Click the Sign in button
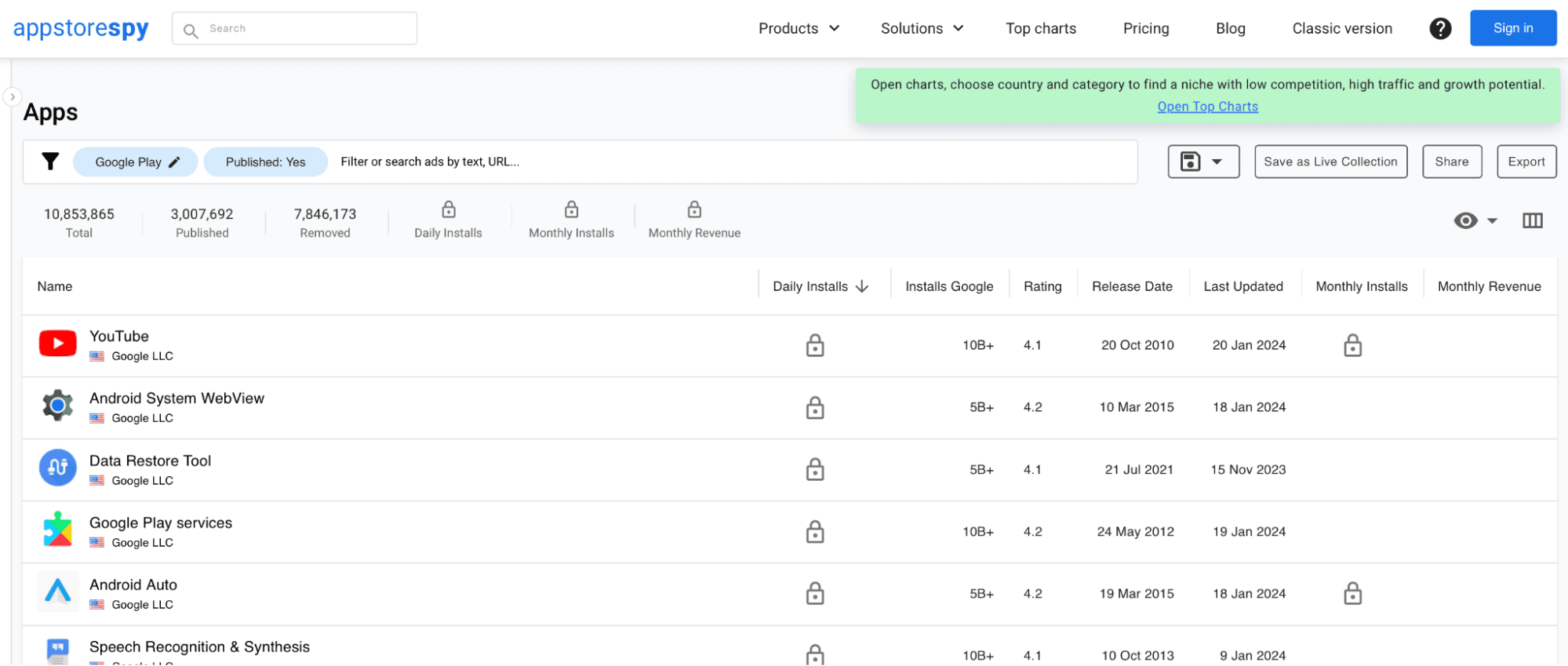Viewport: 1568px width, 666px height. pos(1512,28)
